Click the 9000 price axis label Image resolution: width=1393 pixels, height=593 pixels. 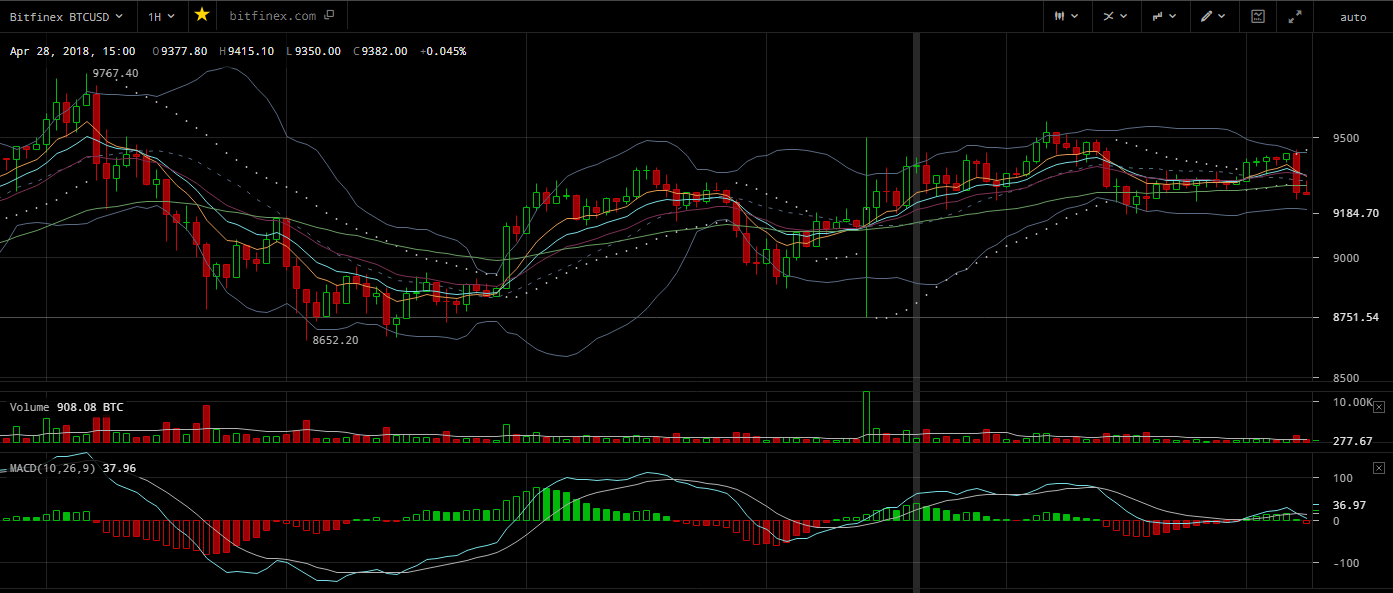tap(1344, 258)
